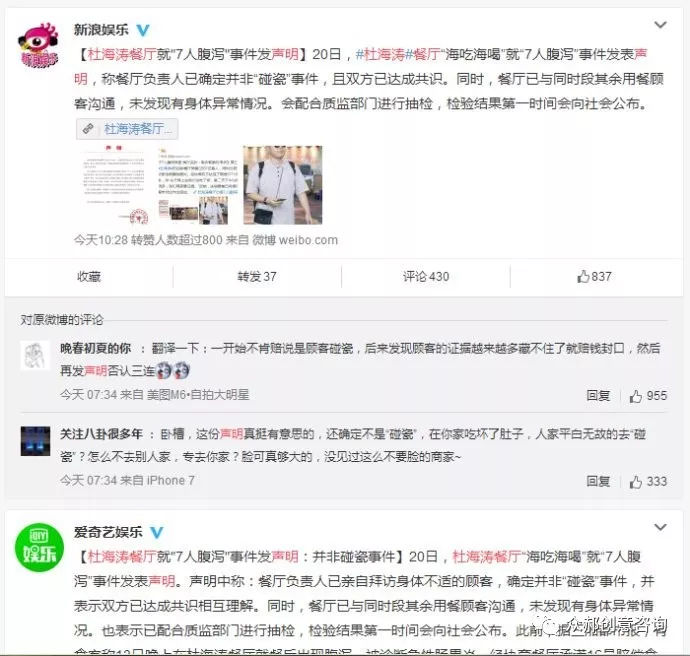
Task: Click verified badge beside 新浪娱乐 name
Action: click(x=143, y=30)
